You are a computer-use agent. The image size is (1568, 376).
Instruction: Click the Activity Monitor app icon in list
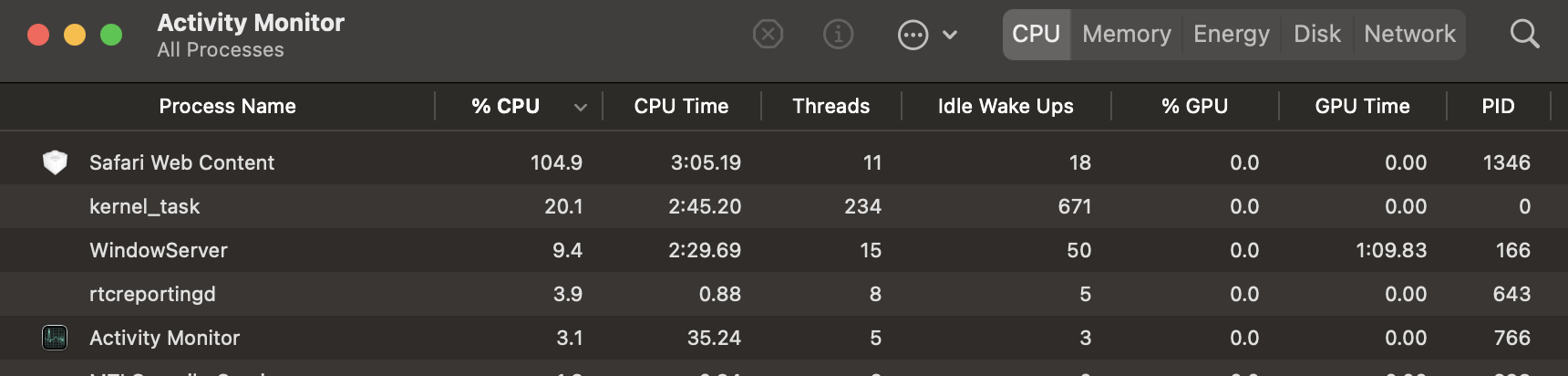[55, 338]
